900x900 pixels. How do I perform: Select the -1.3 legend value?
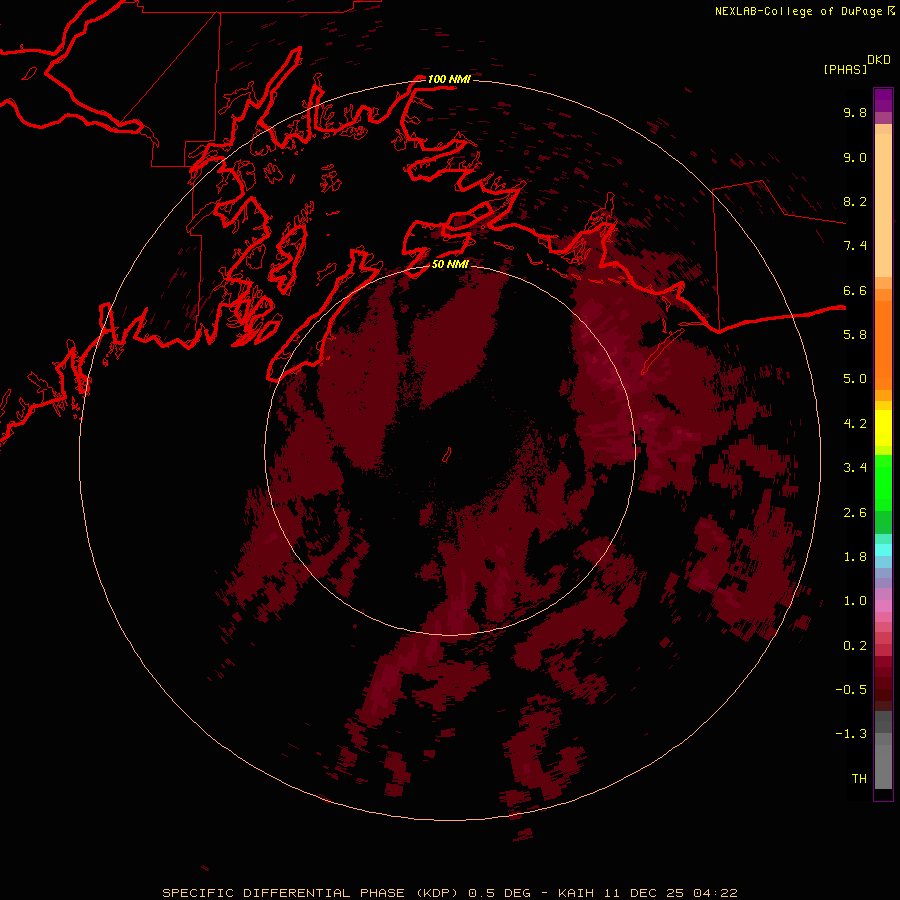851,734
